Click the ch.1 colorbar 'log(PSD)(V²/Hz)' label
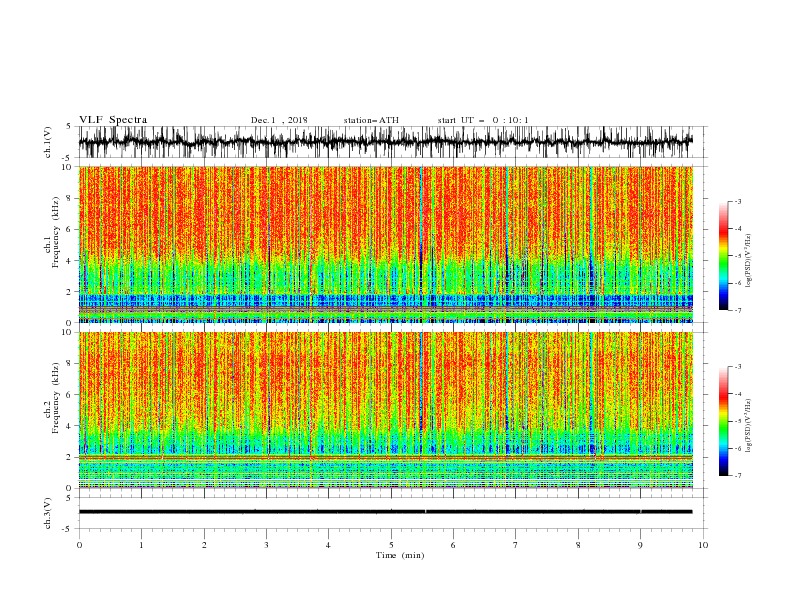This screenshot has width=792, height=612. click(749, 261)
